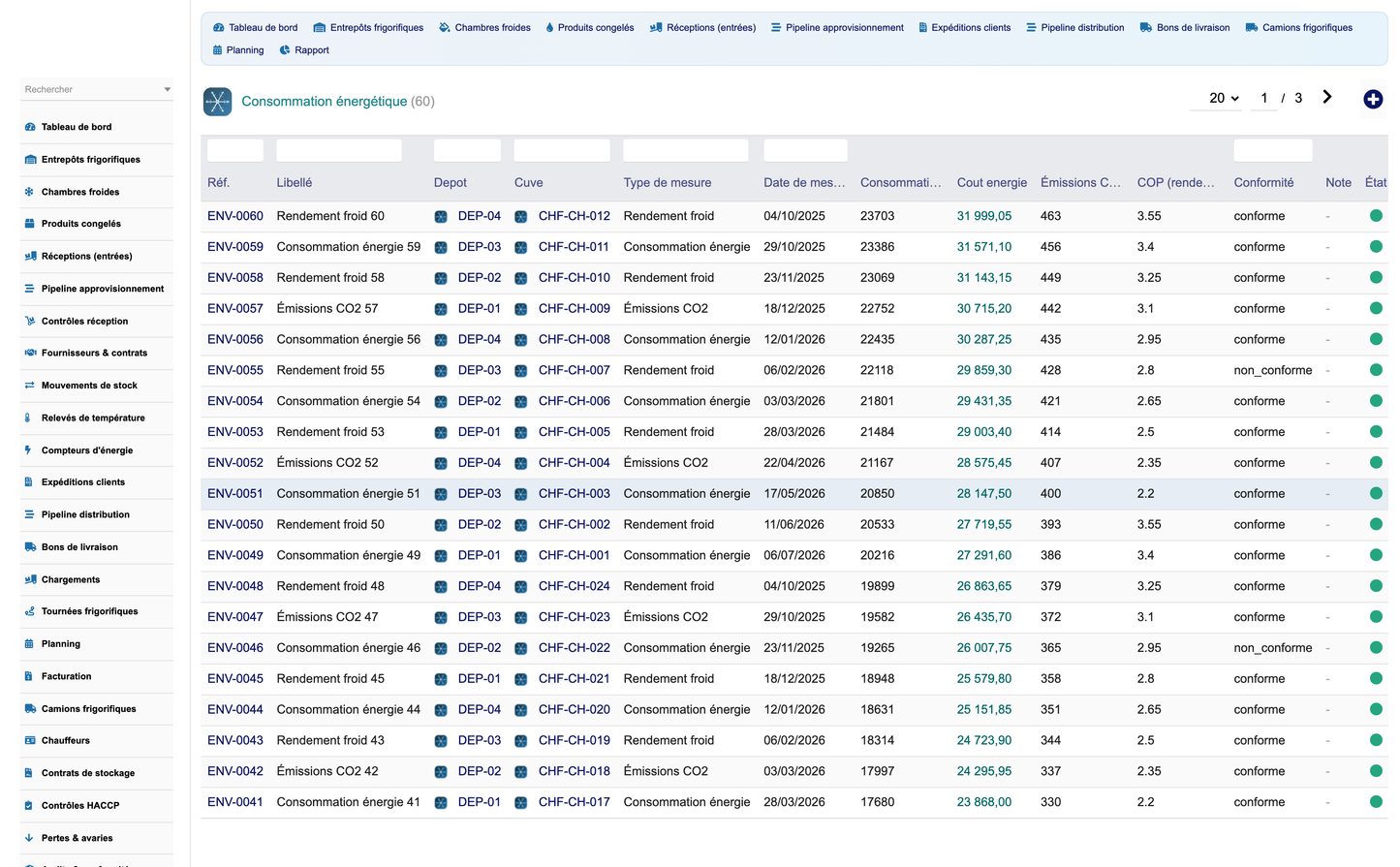
Task: Open DEP-03 depot link in ENV-0059 row
Action: point(480,247)
